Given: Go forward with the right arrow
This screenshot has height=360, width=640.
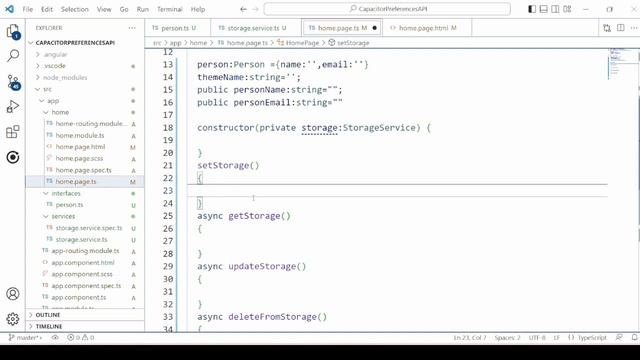Looking at the screenshot, I should (x=256, y=9).
